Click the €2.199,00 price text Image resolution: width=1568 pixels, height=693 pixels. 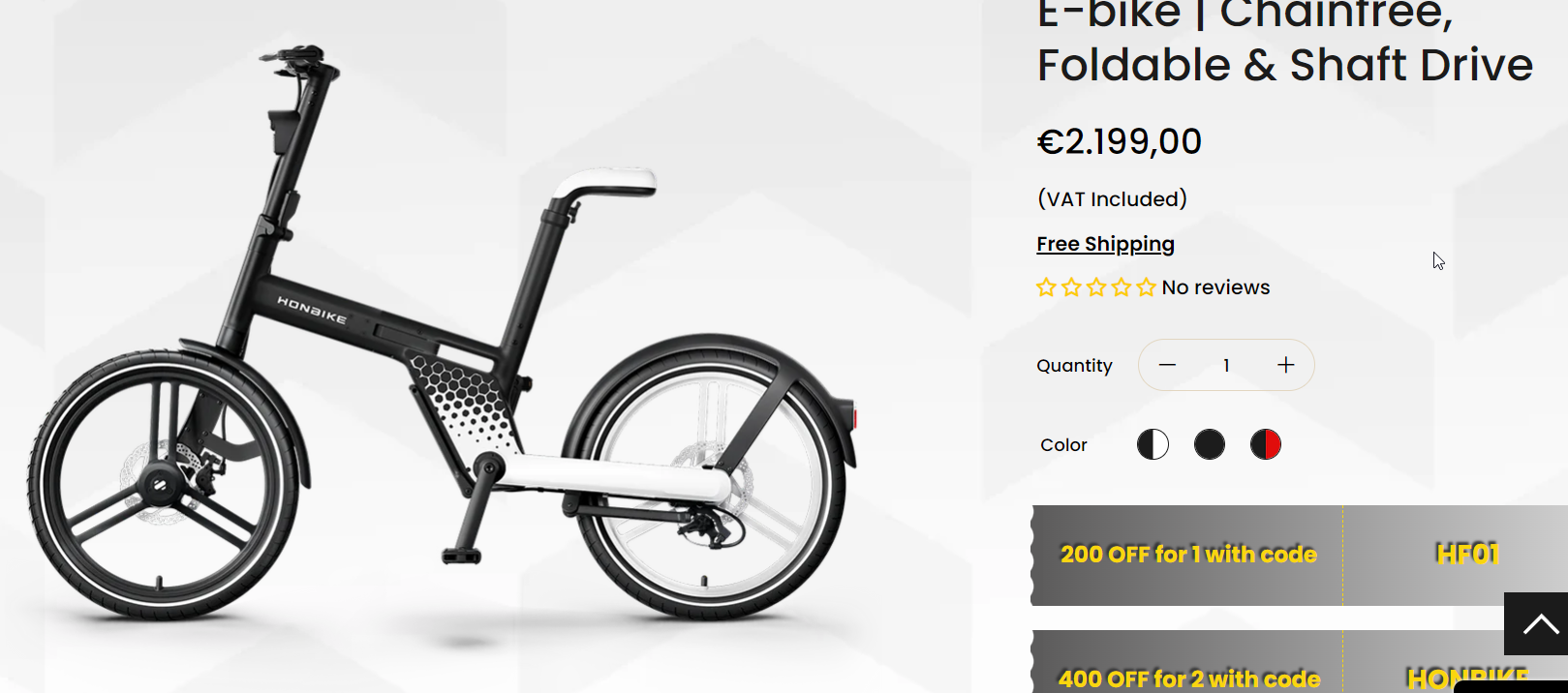[x=1119, y=142]
